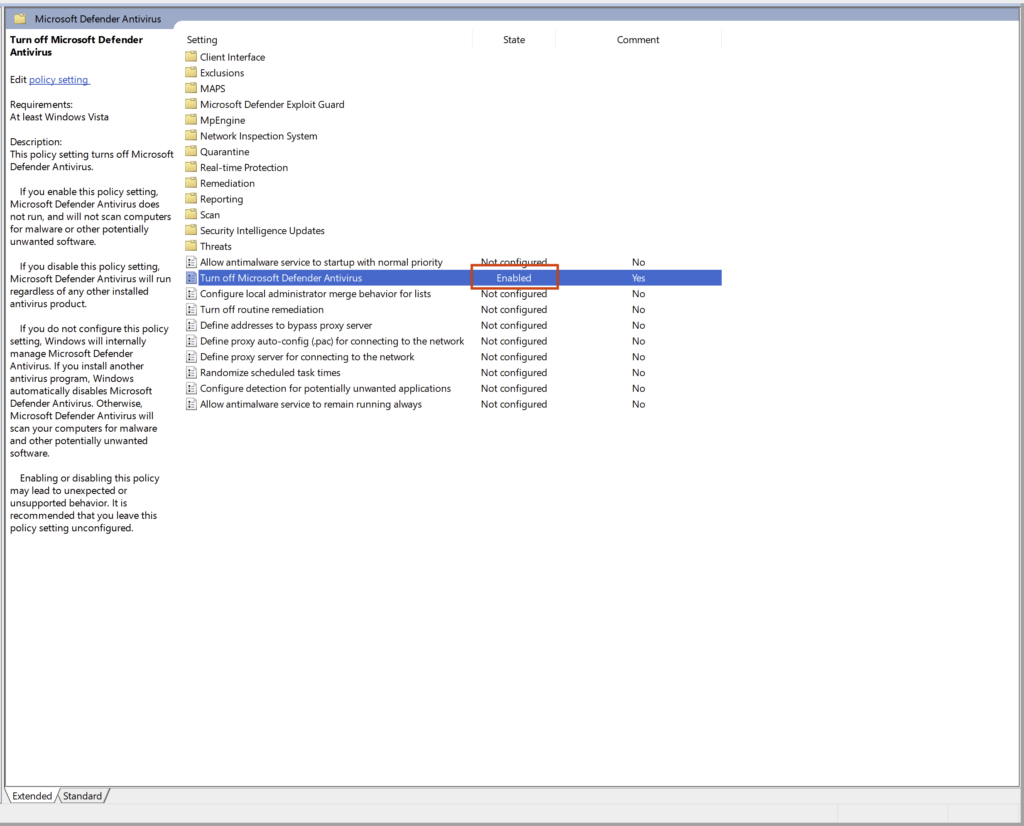The width and height of the screenshot is (1024, 826).
Task: Click the Enabled state of Defender policy
Action: click(x=514, y=278)
